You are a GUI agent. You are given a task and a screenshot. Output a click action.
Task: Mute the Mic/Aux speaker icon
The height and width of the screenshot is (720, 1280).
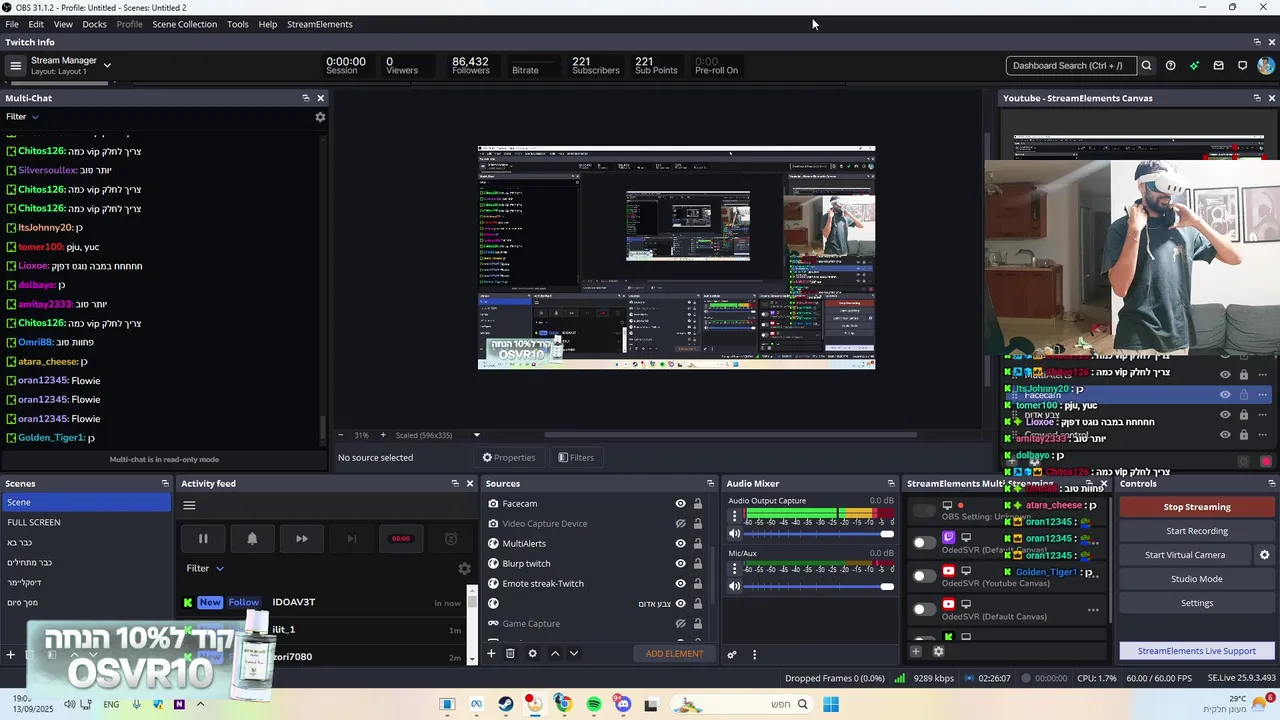coord(735,587)
